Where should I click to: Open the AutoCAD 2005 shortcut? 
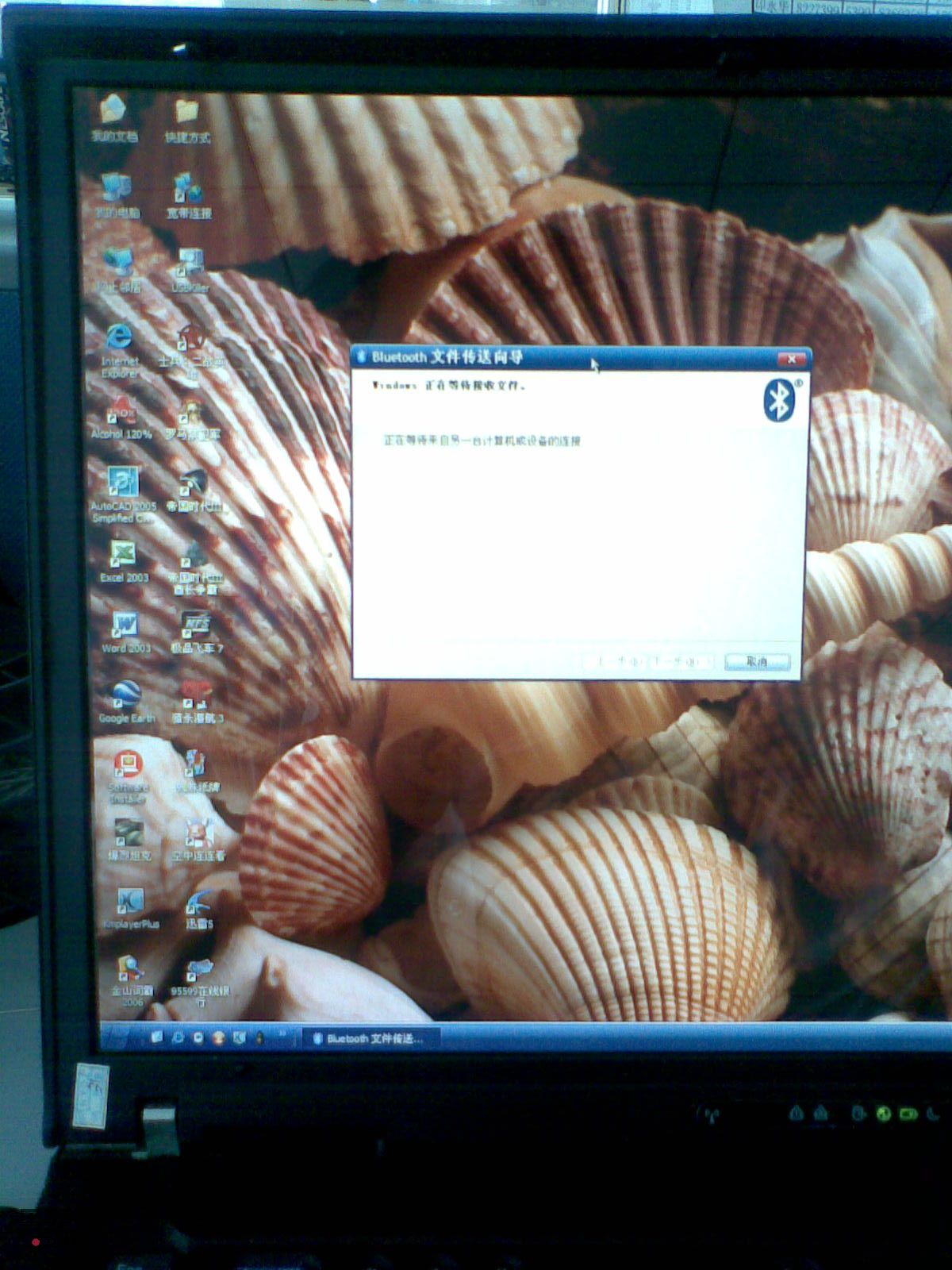click(123, 483)
